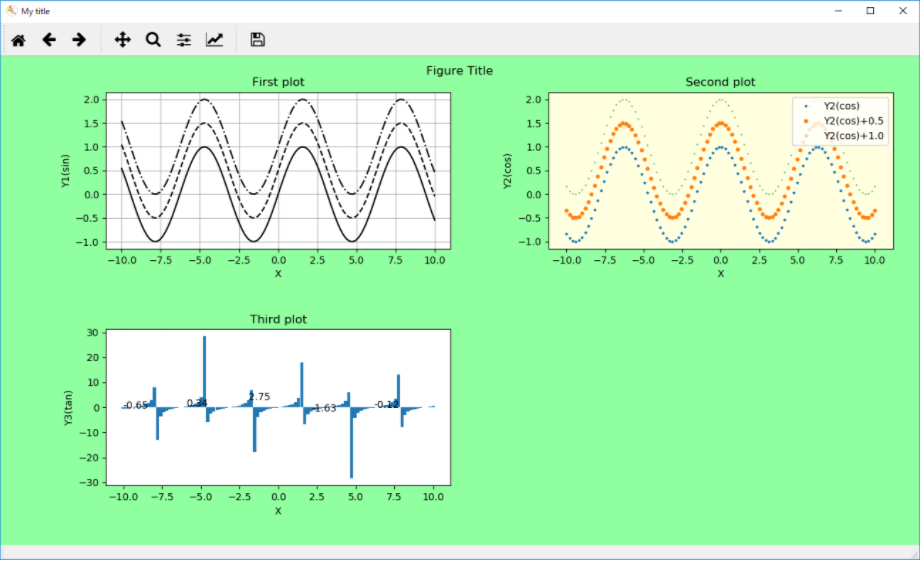Click the Y3(tan) axis label
Image resolution: width=921 pixels, height=561 pixels.
click(x=68, y=408)
